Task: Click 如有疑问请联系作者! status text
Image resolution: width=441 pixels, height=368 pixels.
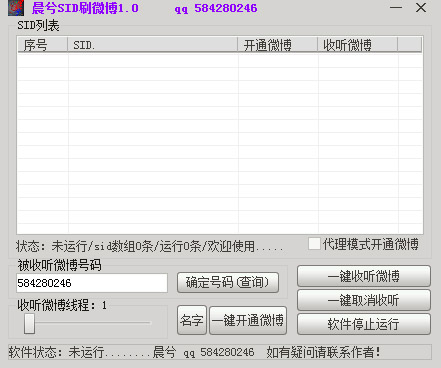Action: coord(323,352)
